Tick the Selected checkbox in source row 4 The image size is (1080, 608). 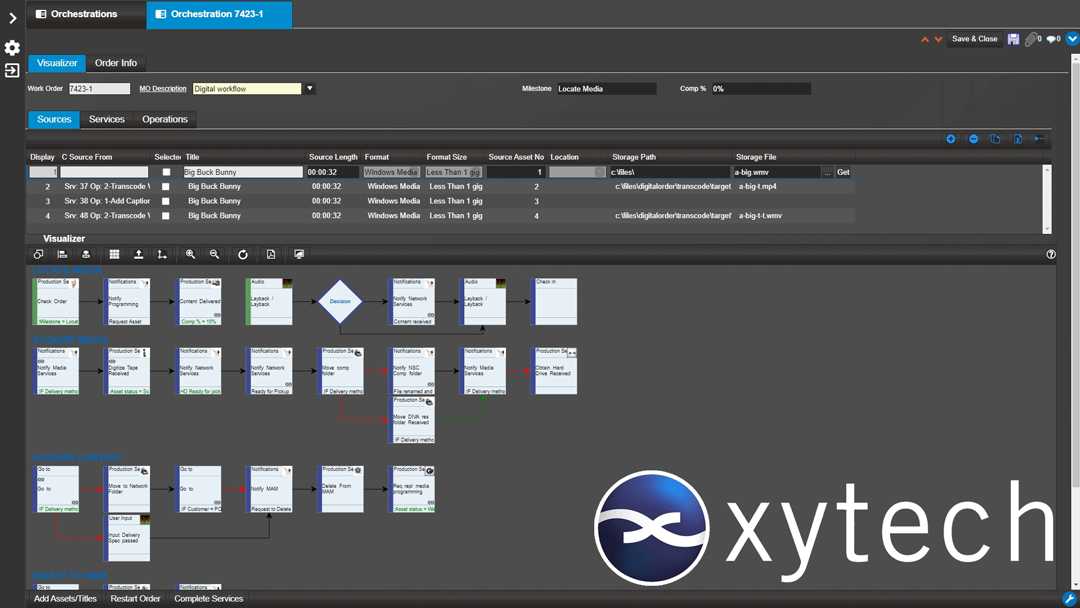point(166,216)
